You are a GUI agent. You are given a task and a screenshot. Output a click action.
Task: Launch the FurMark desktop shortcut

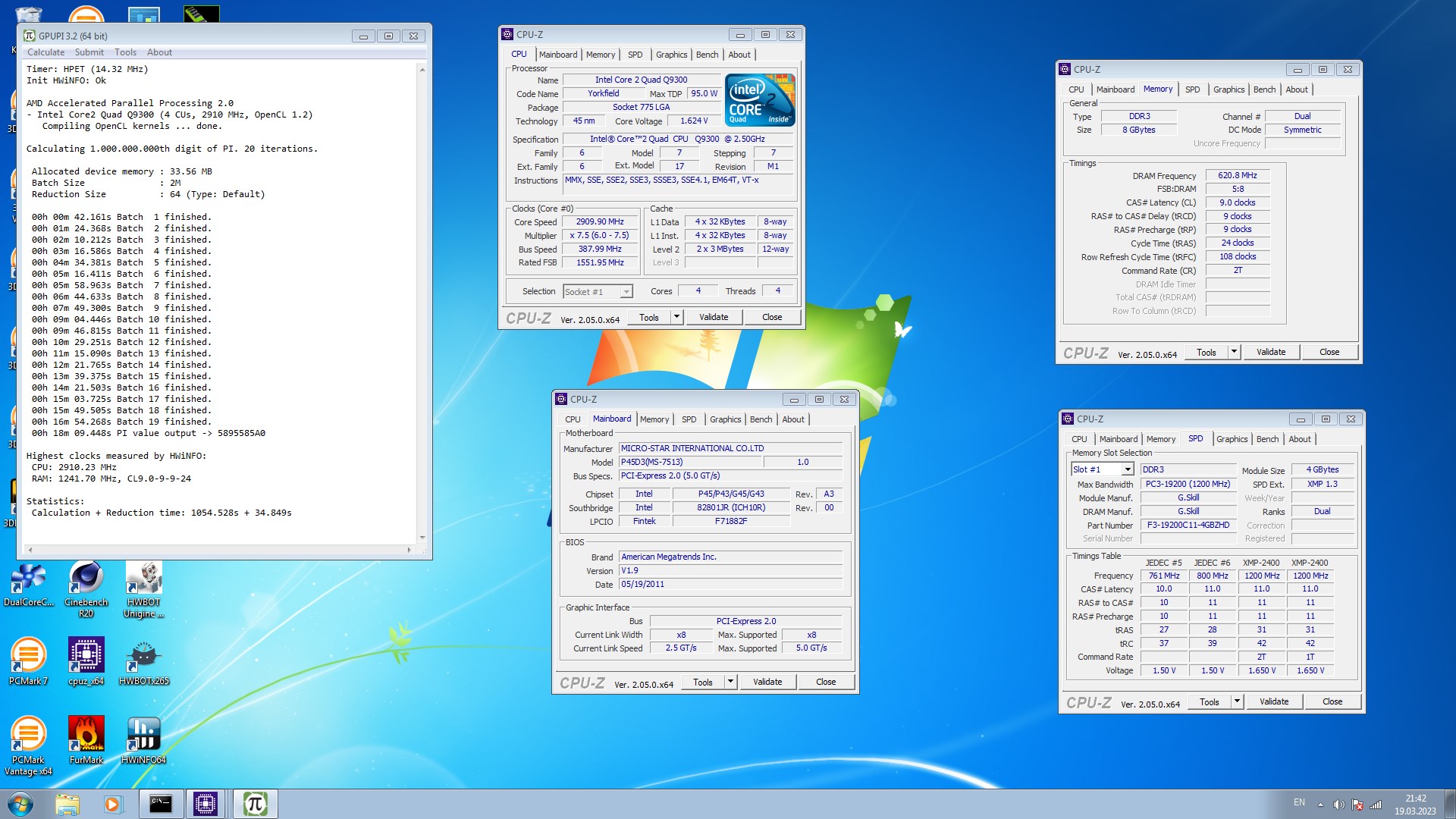[x=86, y=740]
